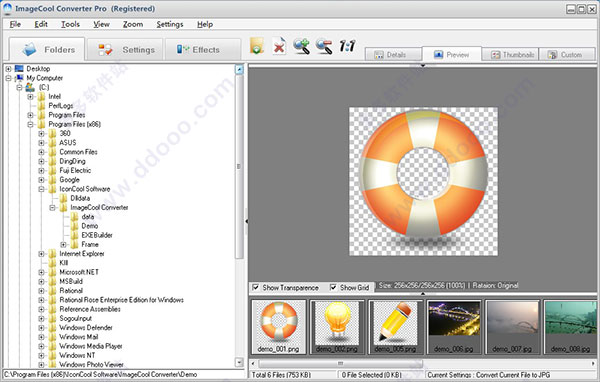The width and height of the screenshot is (600, 382).
Task: Click the Desktop icon in folder tree
Action: [x=19, y=69]
